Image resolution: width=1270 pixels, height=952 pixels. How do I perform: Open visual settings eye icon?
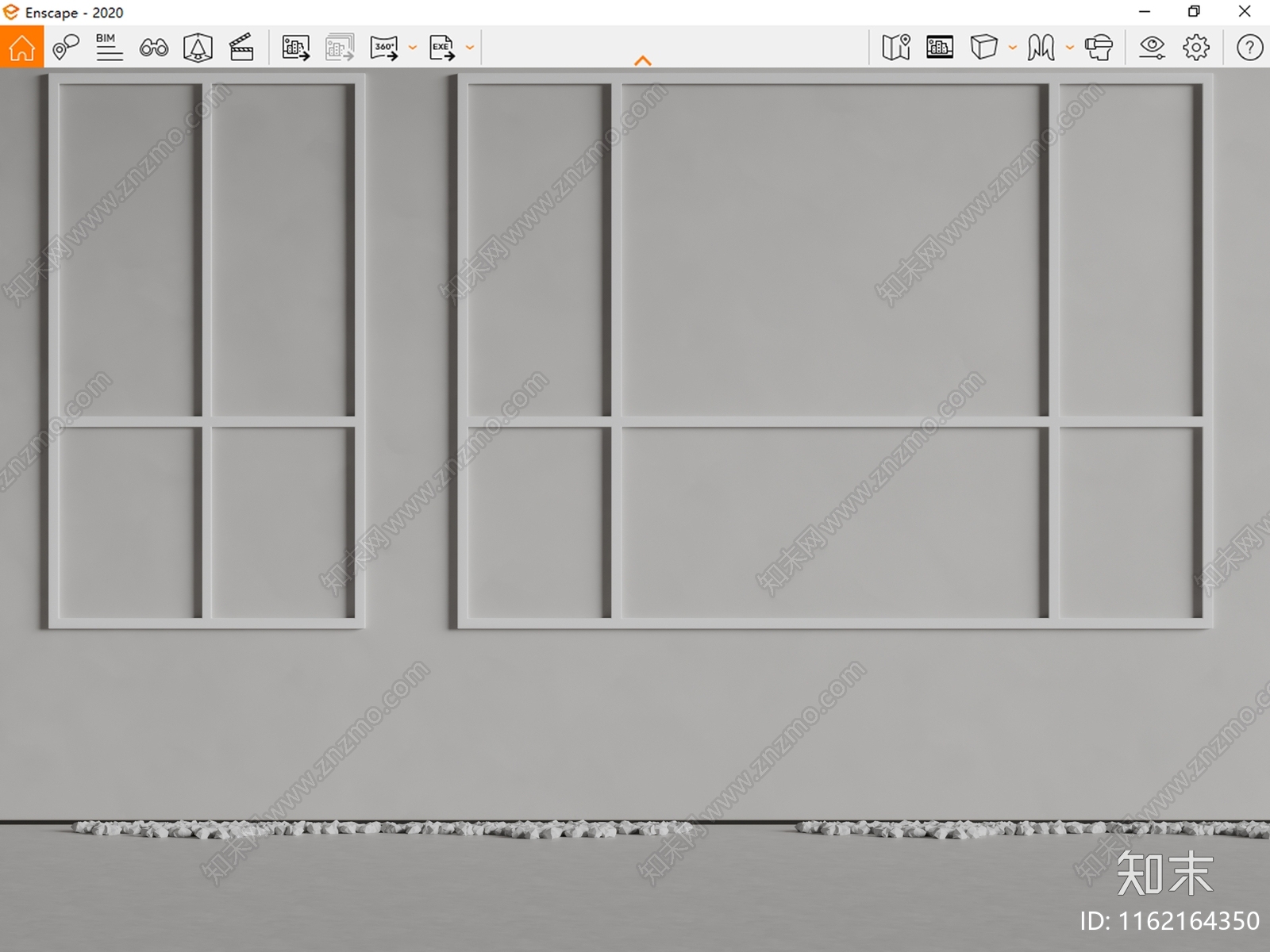[x=1152, y=48]
